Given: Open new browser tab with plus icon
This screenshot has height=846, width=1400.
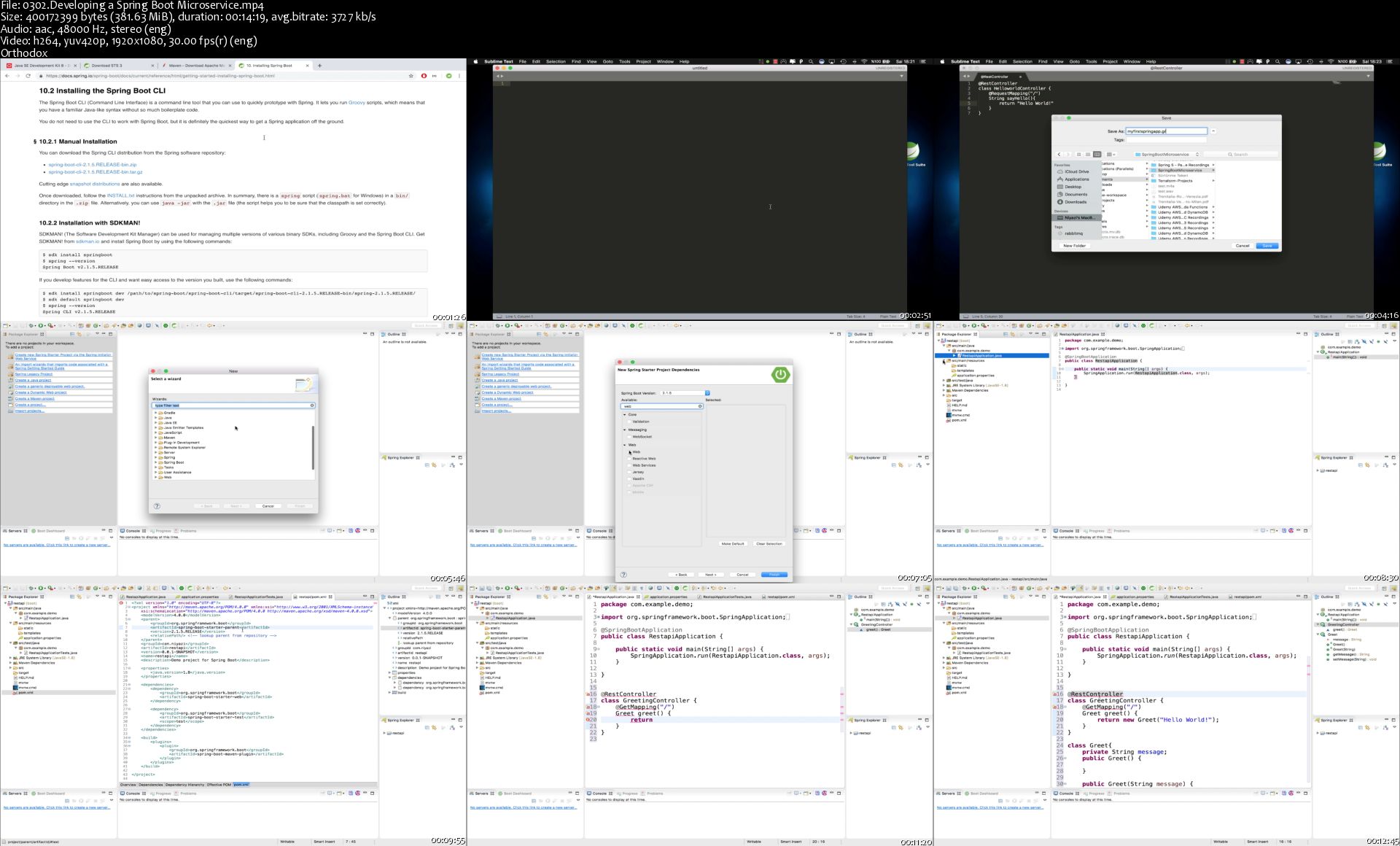Looking at the screenshot, I should 319,66.
